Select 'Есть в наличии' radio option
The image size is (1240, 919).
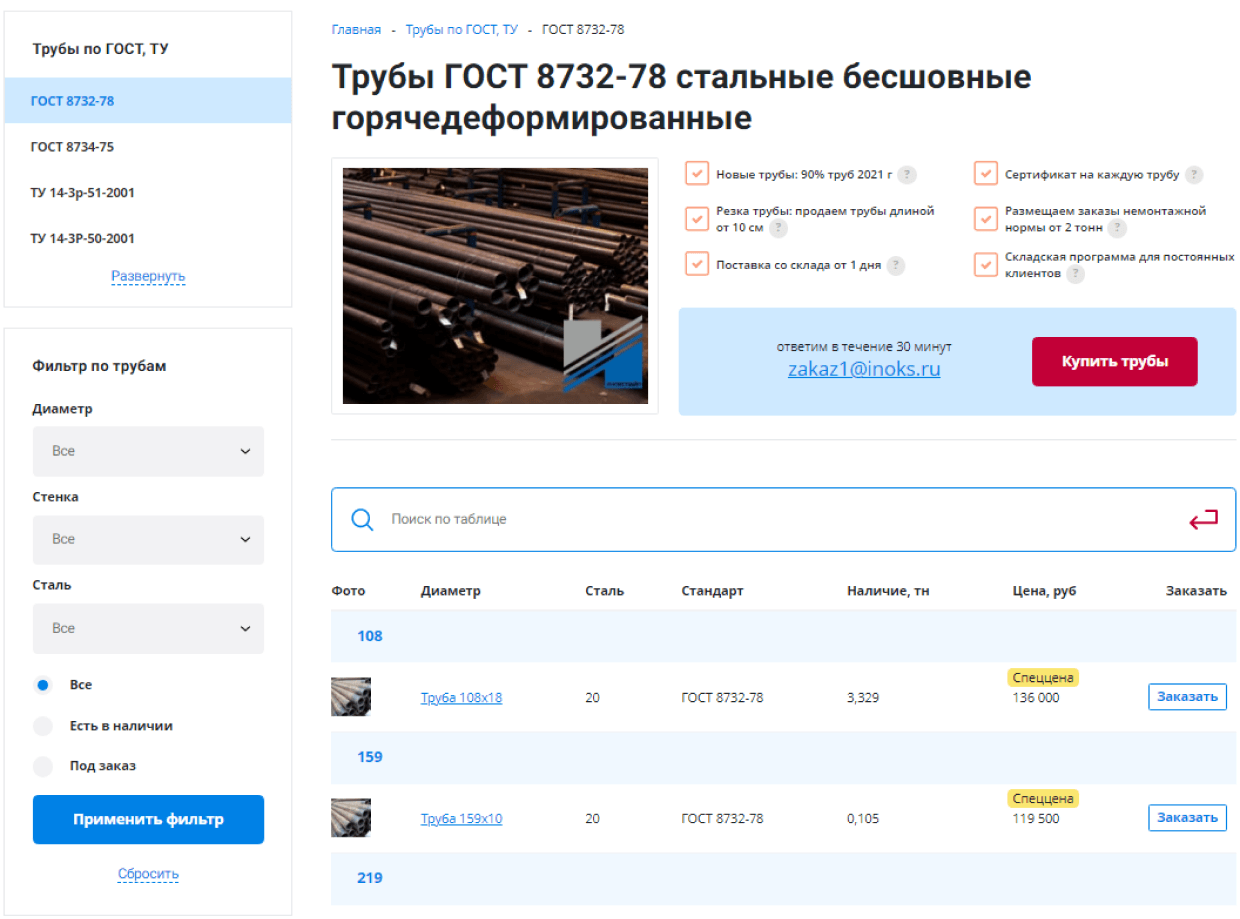(43, 726)
